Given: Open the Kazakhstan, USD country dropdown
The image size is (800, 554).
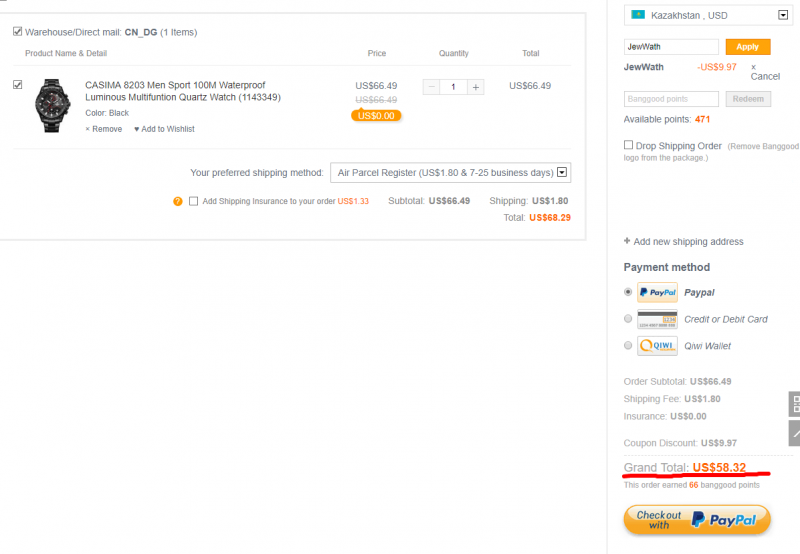Looking at the screenshot, I should point(708,15).
